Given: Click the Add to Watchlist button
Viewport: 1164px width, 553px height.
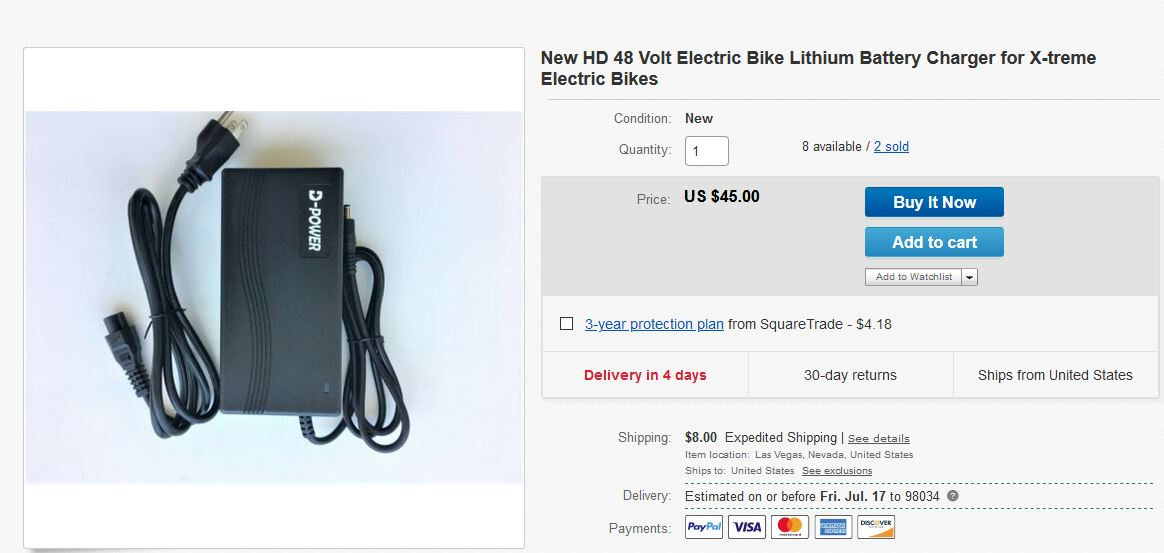Looking at the screenshot, I should point(913,277).
